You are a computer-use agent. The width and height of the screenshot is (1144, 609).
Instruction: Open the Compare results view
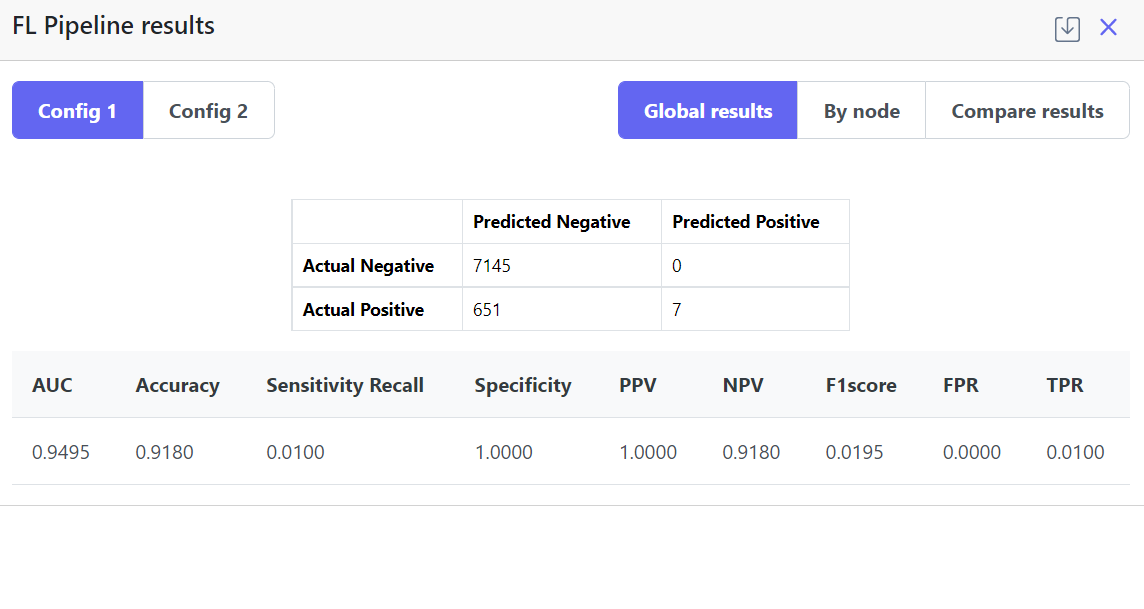coord(1027,111)
